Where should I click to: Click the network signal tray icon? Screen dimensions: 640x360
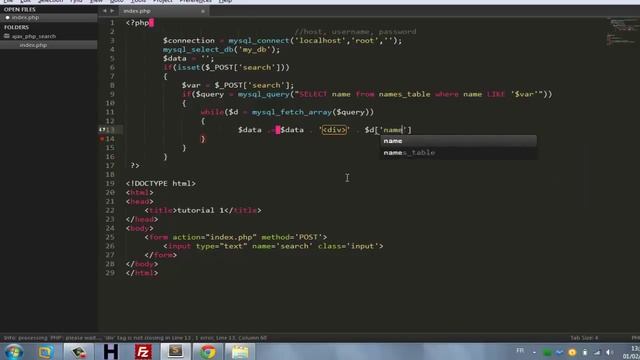tap(597, 352)
